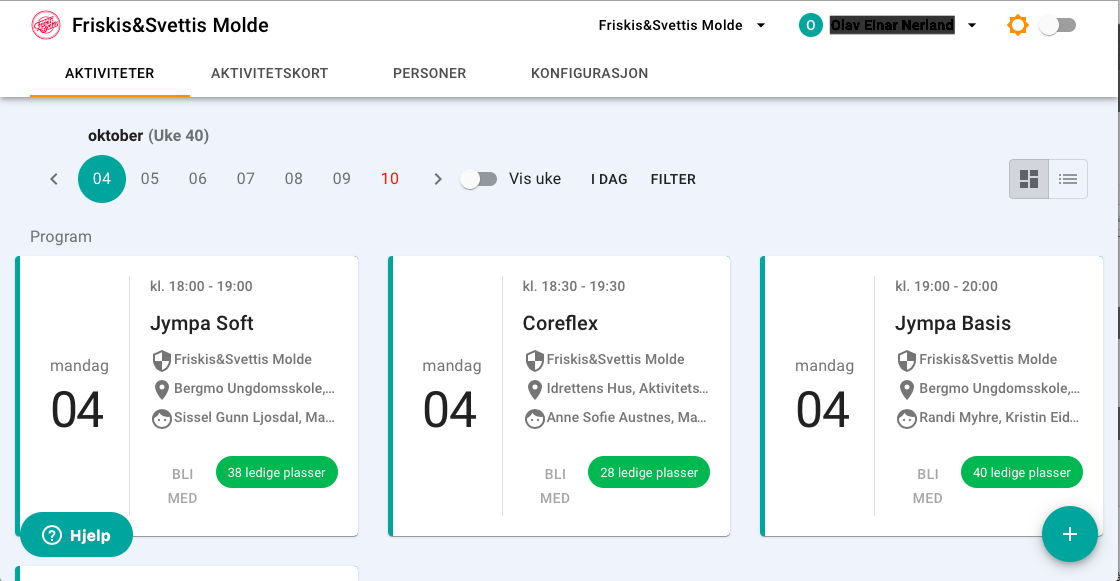1120x581 pixels.
Task: Click the floating plus add button
Action: coord(1069,535)
